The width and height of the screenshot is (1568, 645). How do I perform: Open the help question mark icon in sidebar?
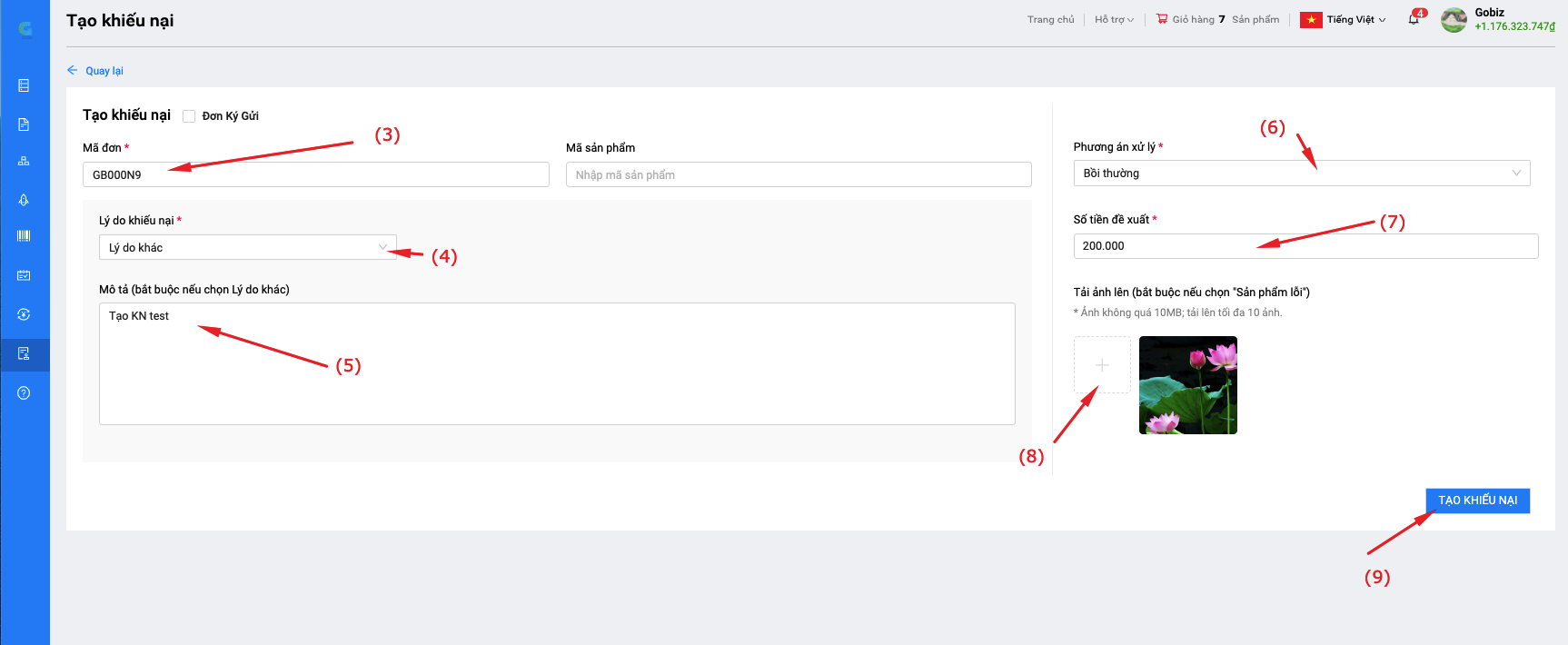pyautogui.click(x=24, y=393)
